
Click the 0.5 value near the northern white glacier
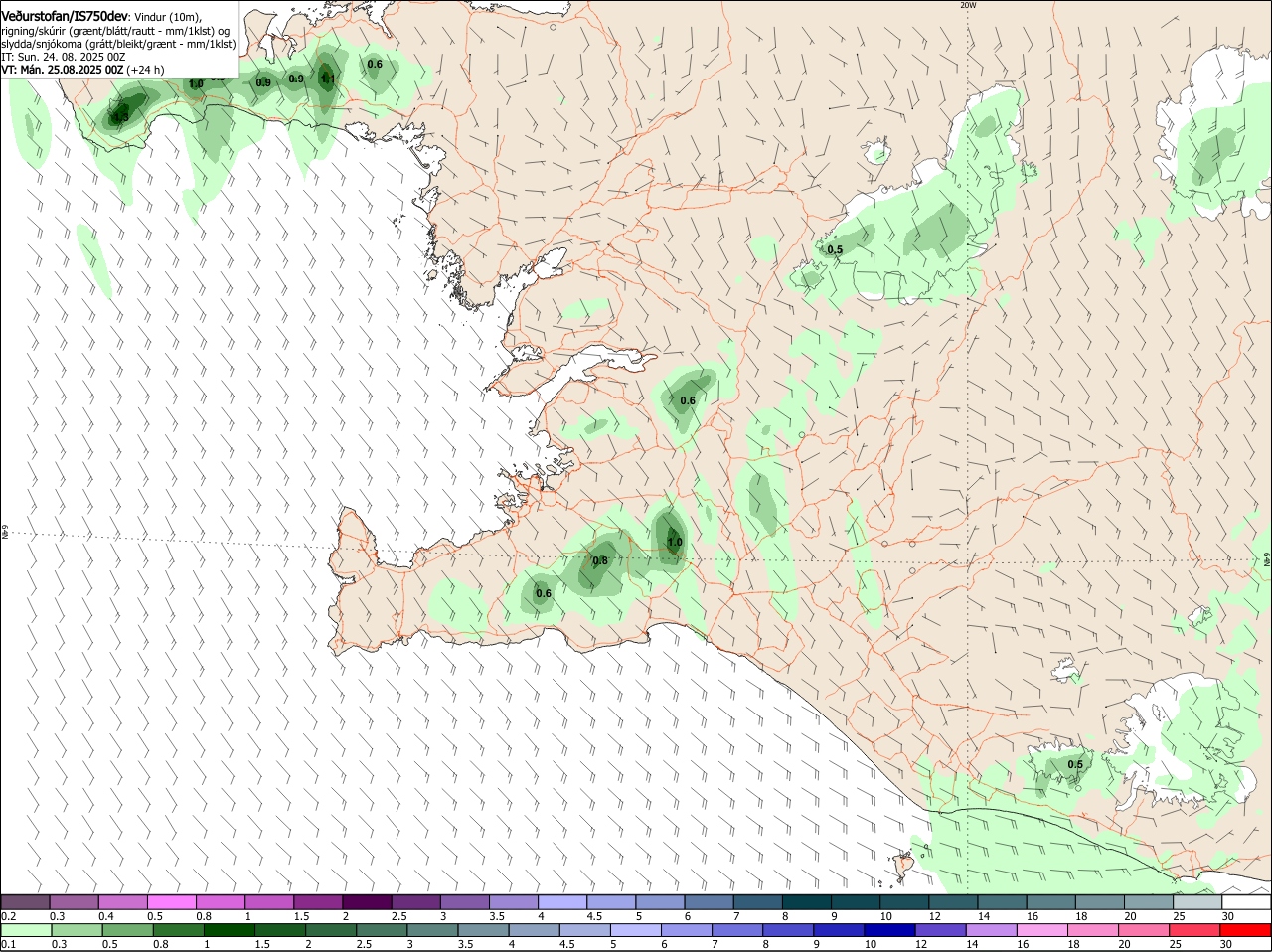coord(835,249)
